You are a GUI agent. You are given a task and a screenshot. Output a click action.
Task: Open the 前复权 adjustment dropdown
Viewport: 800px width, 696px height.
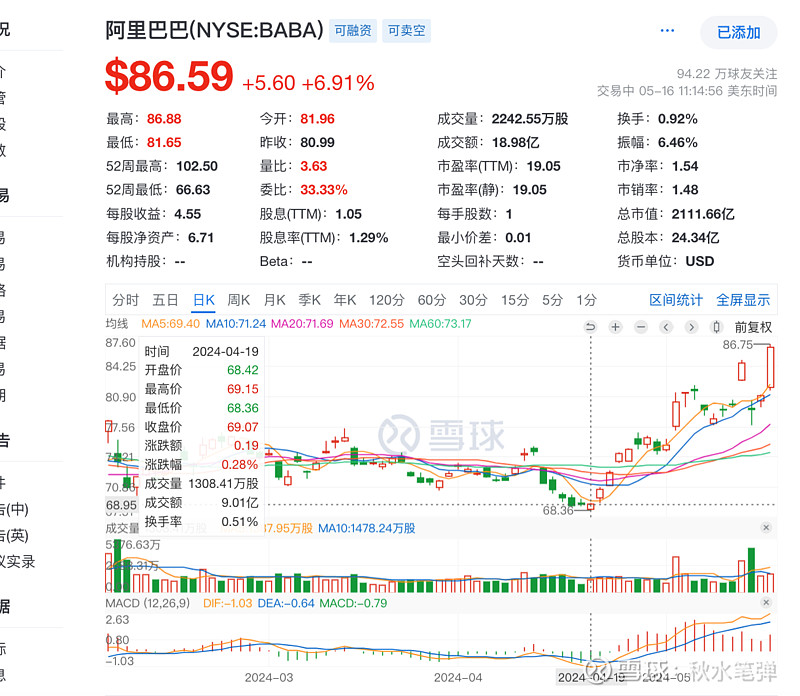pyautogui.click(x=753, y=327)
